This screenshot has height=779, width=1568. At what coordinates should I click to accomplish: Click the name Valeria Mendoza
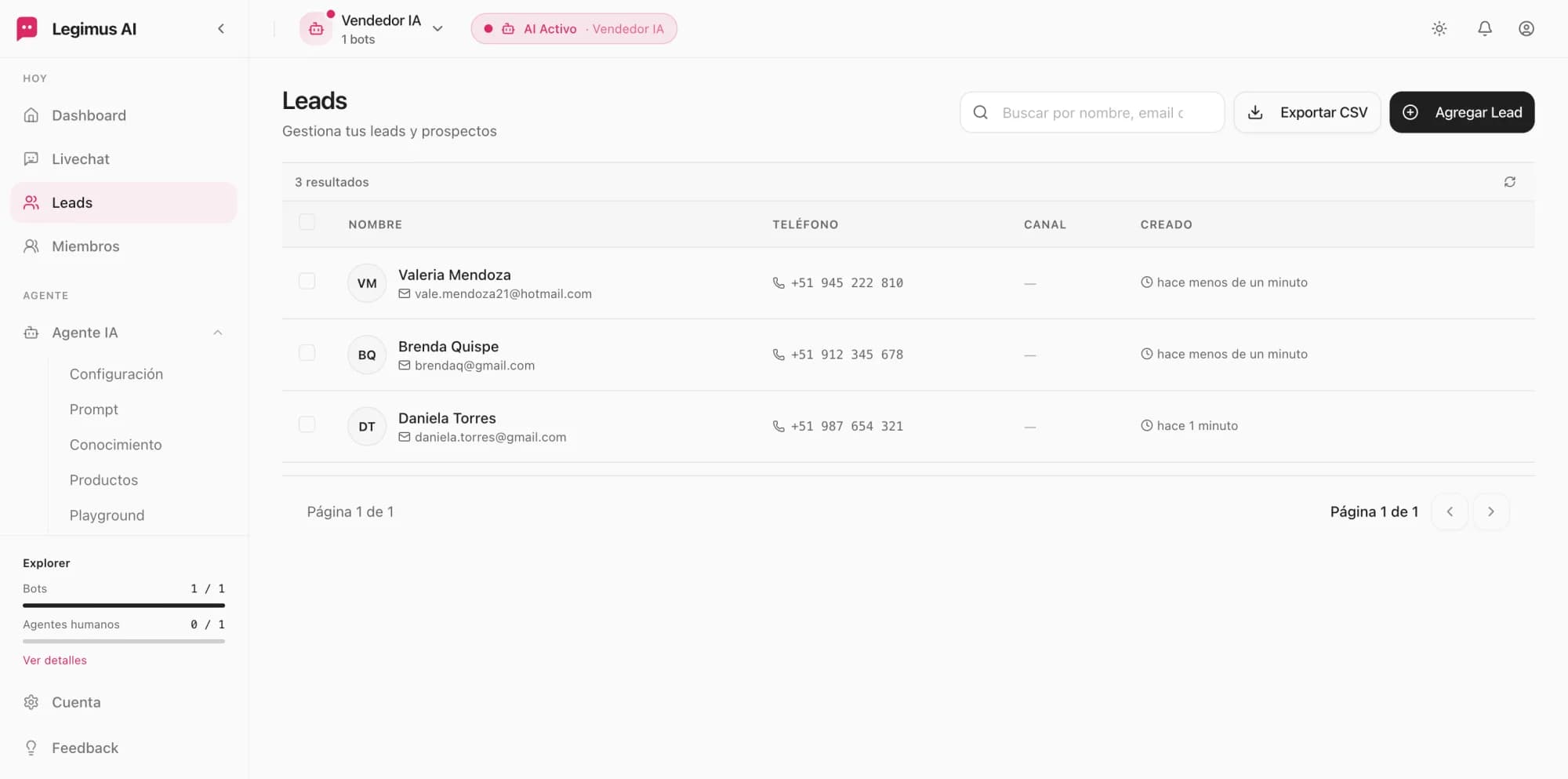[455, 275]
